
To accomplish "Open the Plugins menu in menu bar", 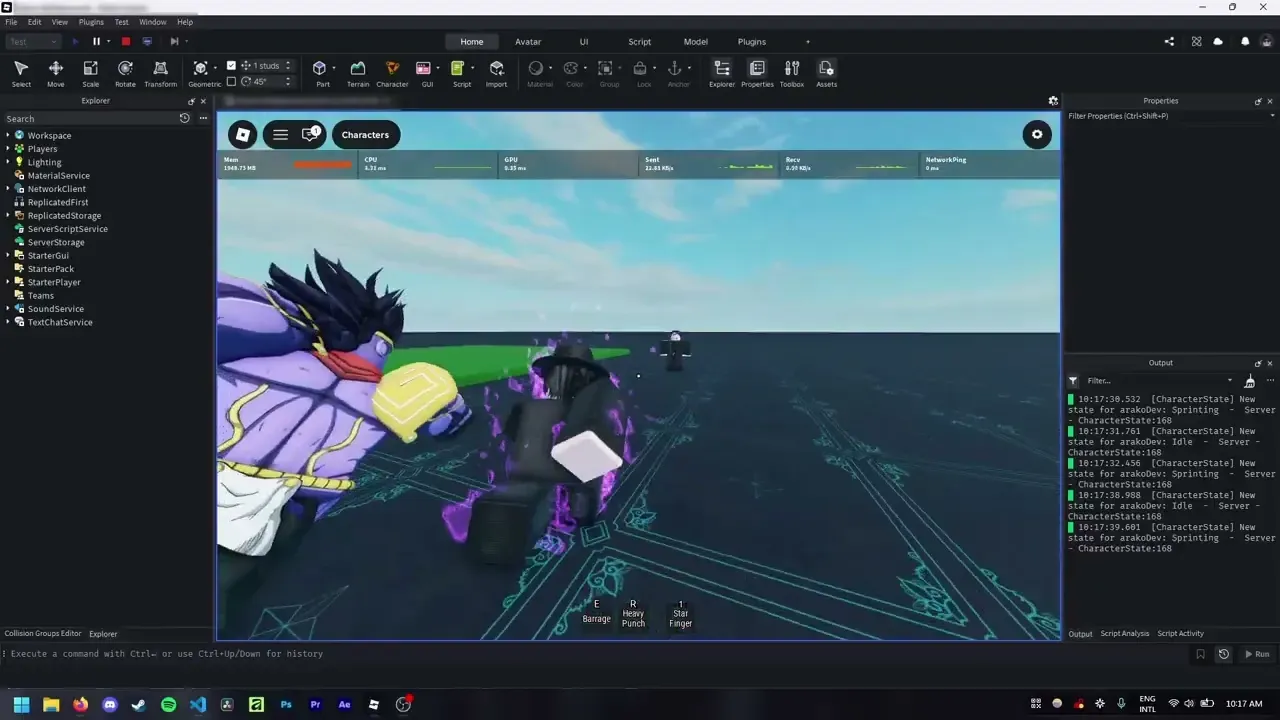I will 91,22.
